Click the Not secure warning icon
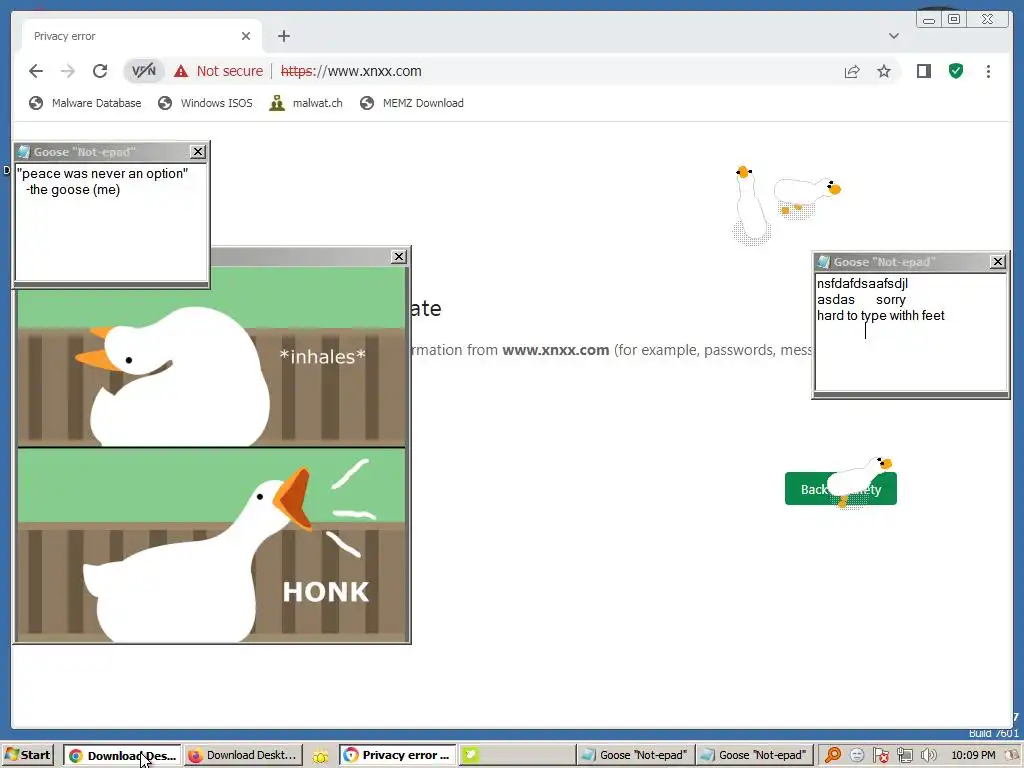This screenshot has width=1024, height=768. click(181, 71)
